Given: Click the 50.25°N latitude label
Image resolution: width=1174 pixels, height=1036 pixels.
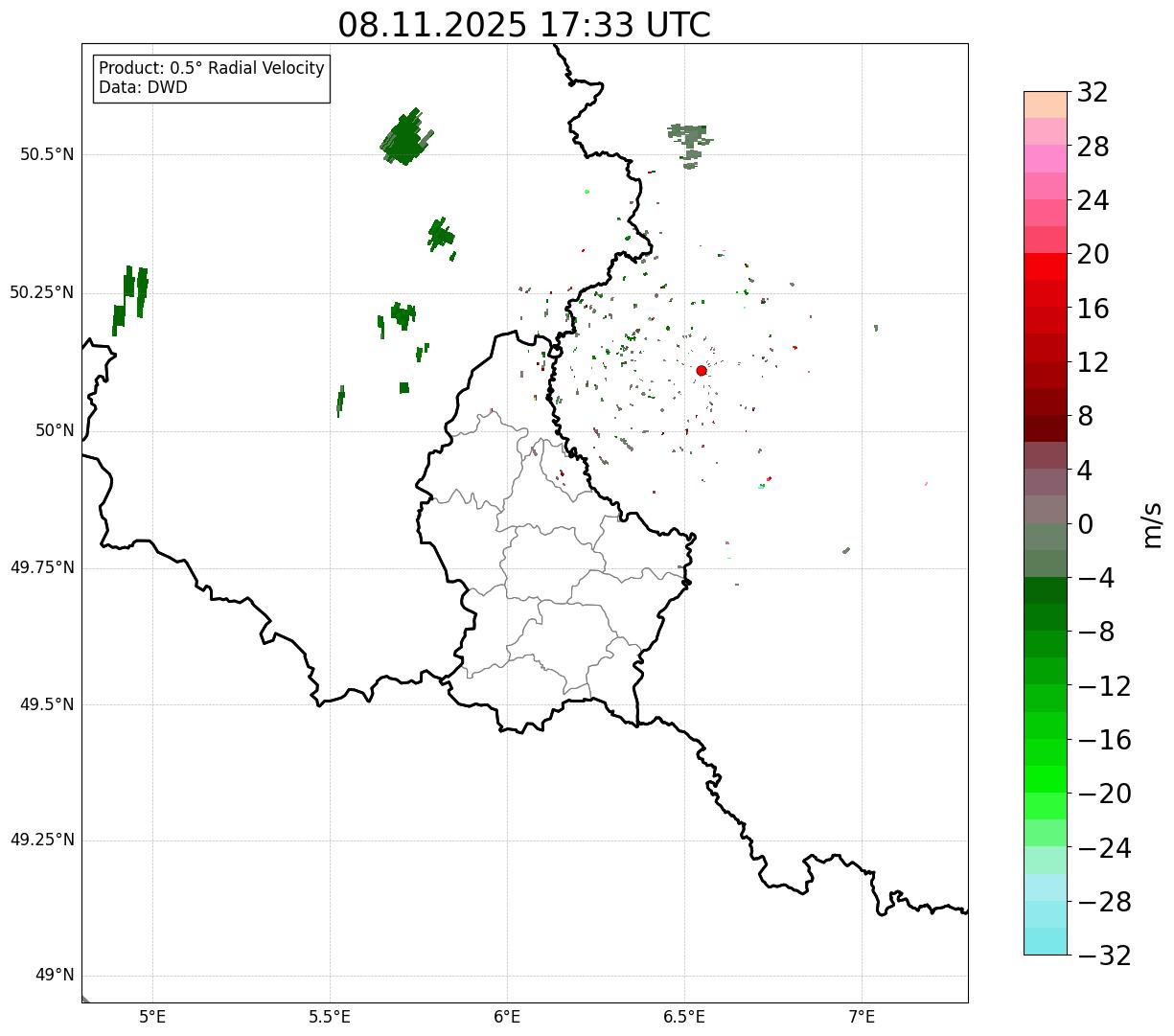Looking at the screenshot, I should 41,292.
